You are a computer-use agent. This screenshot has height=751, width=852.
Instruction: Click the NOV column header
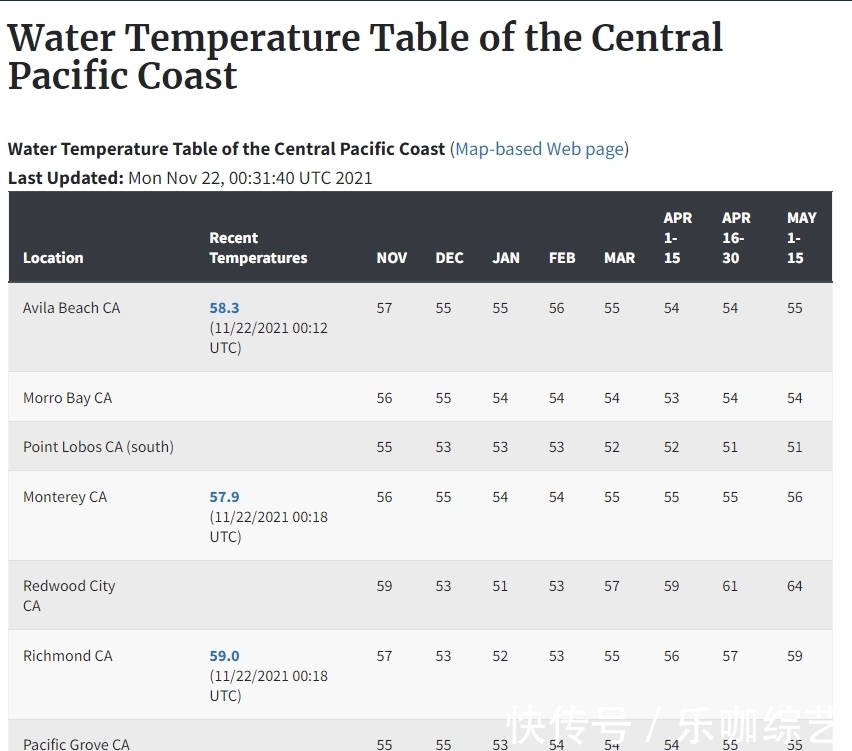pyautogui.click(x=392, y=258)
